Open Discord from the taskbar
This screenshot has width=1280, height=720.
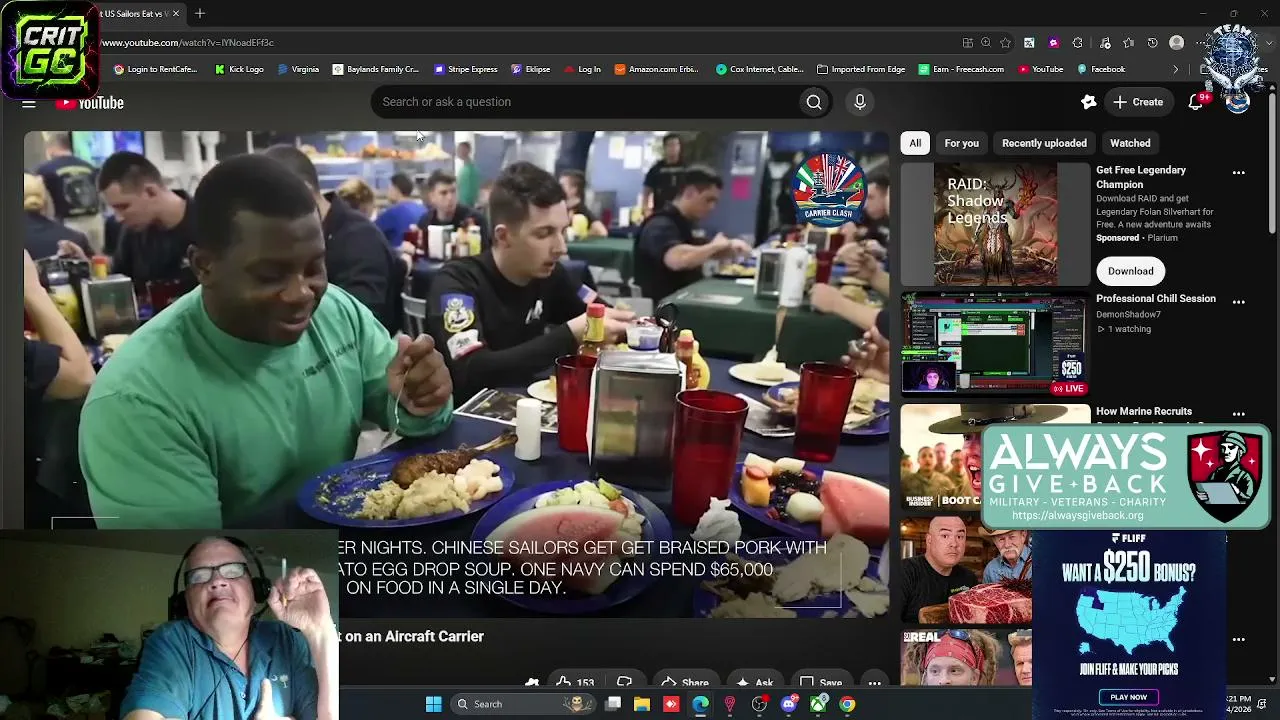pos(789,704)
